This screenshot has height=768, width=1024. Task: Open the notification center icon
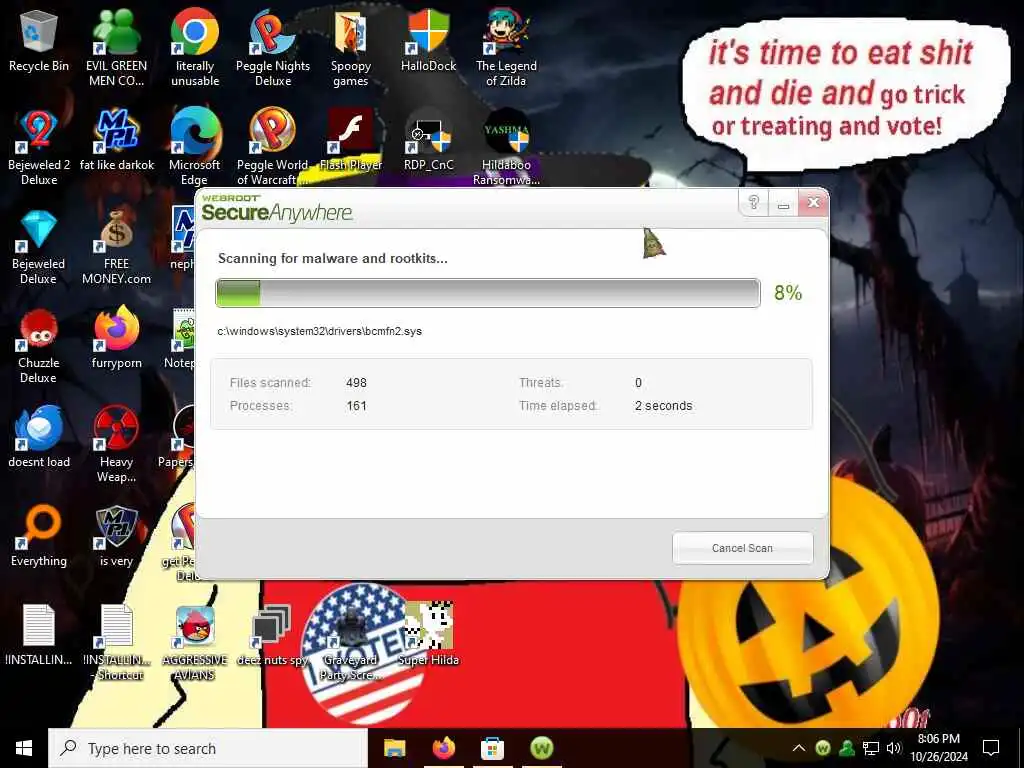click(x=991, y=748)
